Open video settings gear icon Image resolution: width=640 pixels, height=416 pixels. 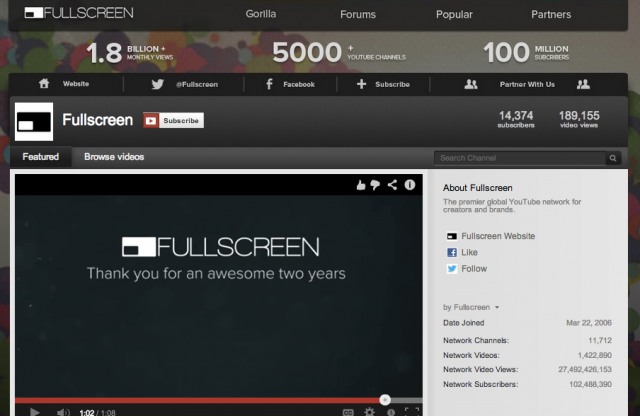point(369,411)
